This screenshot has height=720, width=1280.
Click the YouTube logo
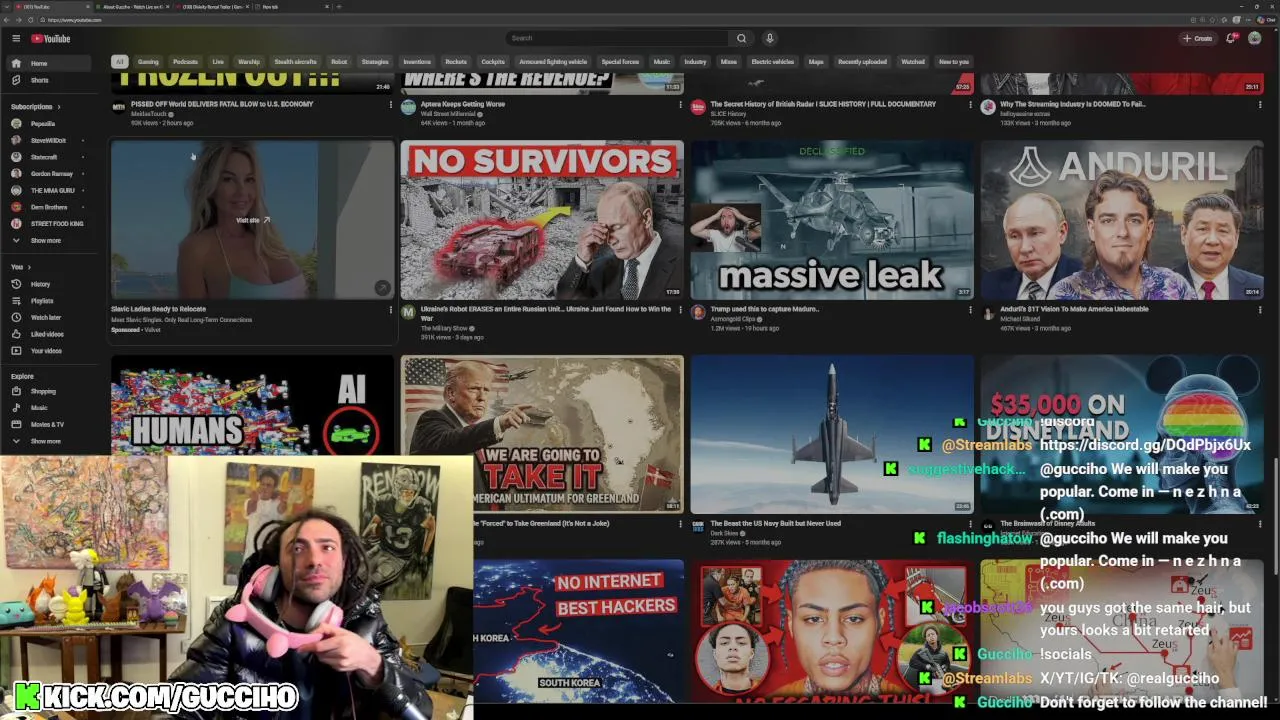click(x=50, y=39)
